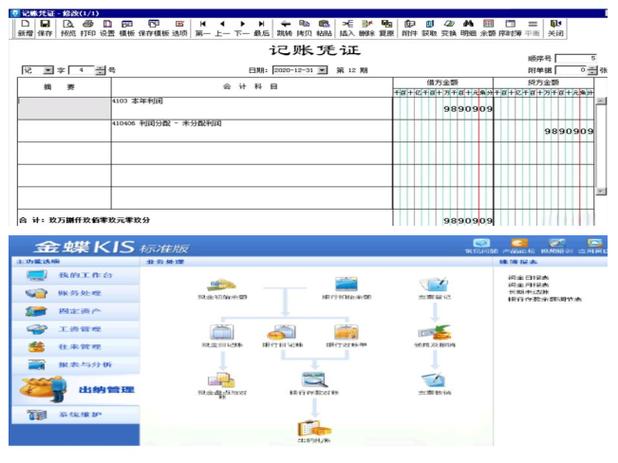
Task: Open 往来管理 in KIS sidebar
Action: (x=76, y=347)
